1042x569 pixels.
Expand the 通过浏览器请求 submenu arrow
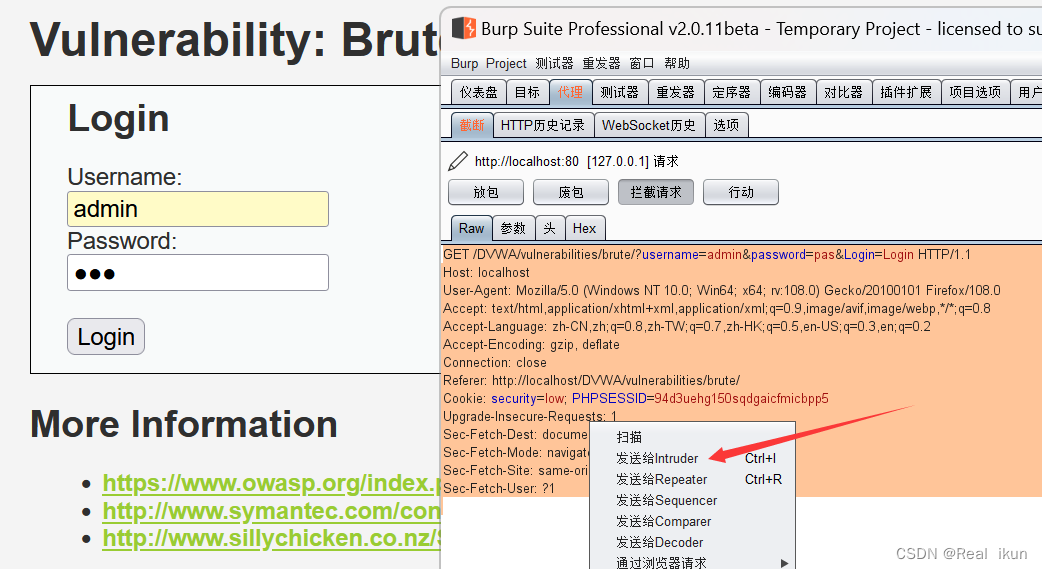pyautogui.click(x=785, y=563)
